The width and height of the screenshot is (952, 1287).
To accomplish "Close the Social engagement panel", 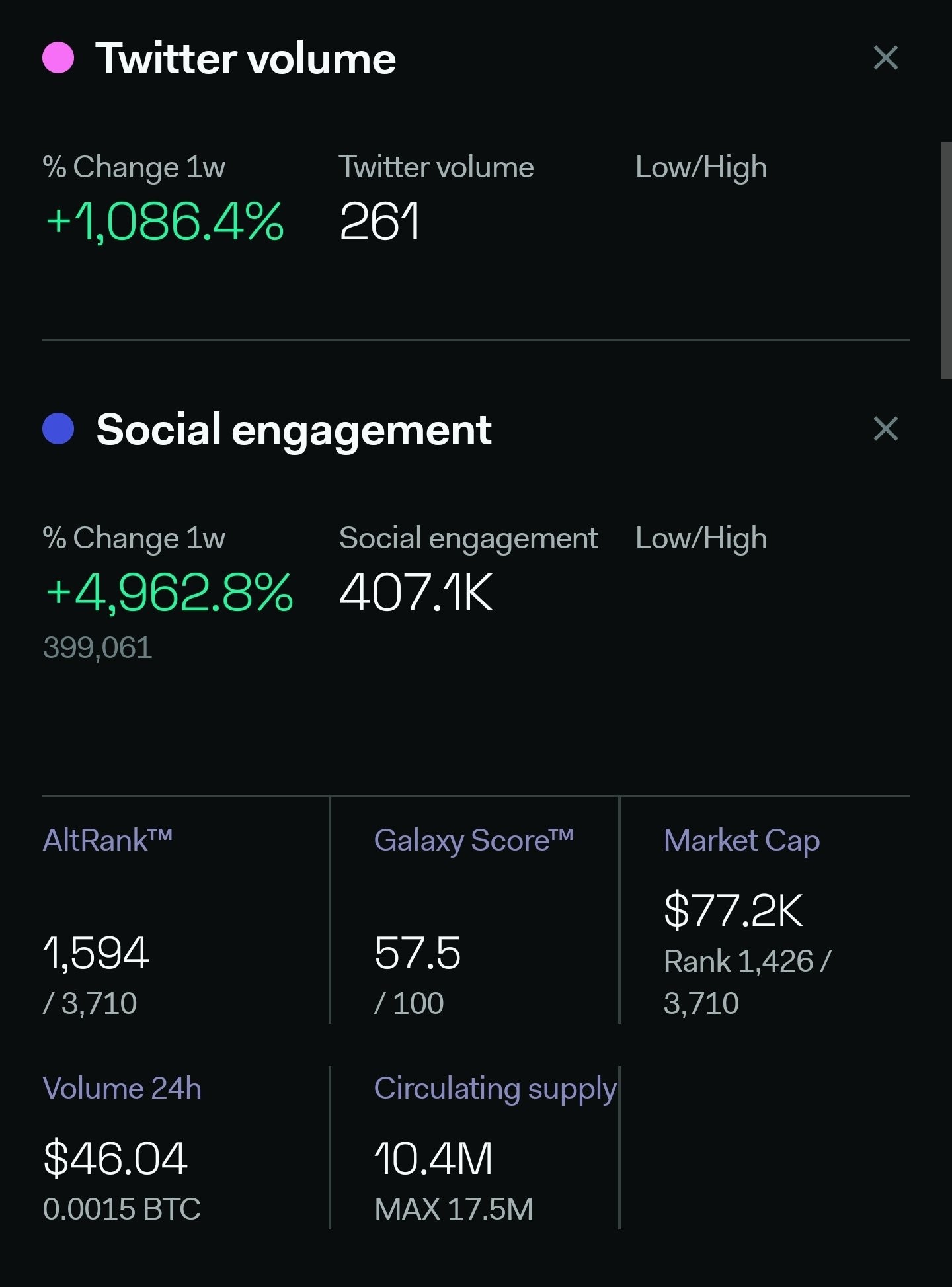I will tap(885, 429).
